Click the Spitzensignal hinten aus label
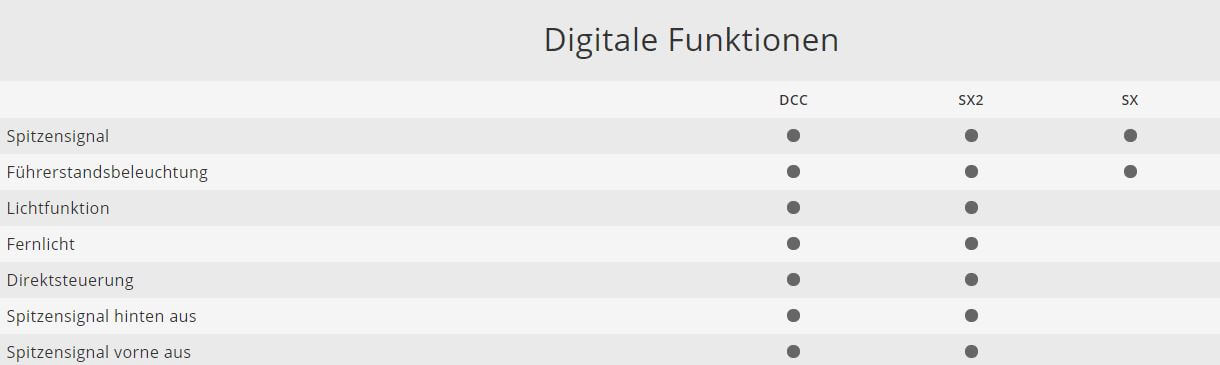Screen dimensions: 1220x365 click(101, 316)
